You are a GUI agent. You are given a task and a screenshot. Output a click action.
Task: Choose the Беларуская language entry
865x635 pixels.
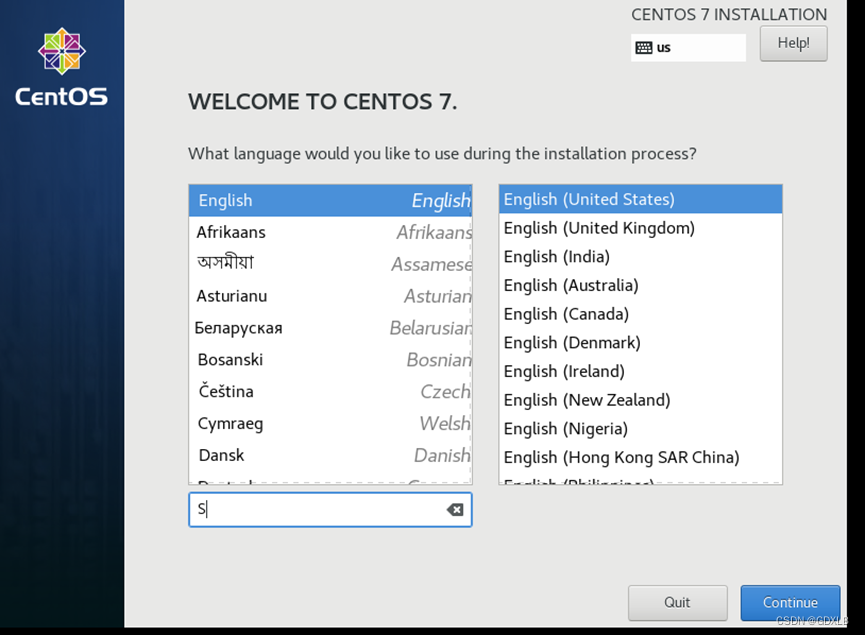(237, 327)
